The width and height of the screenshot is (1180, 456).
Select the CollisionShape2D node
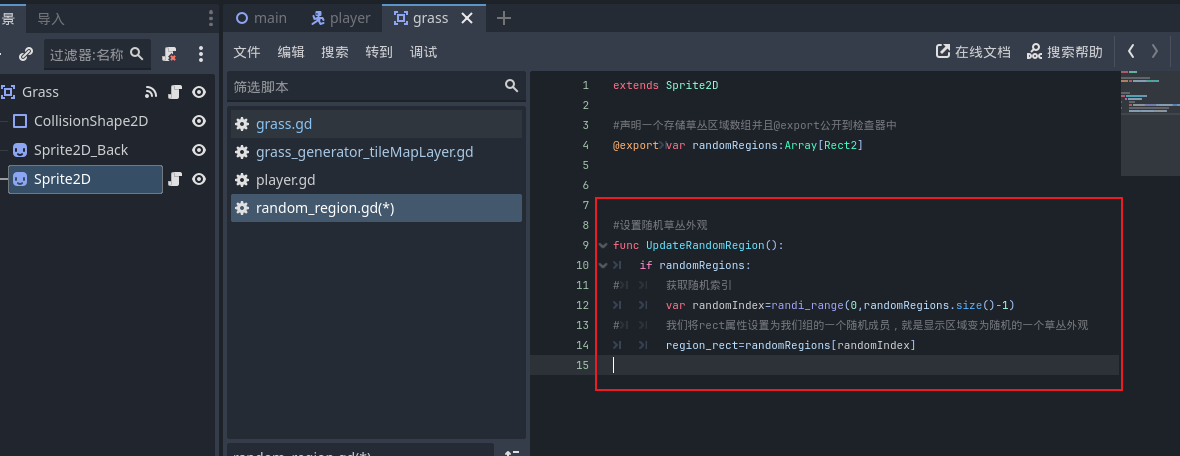[x=91, y=121]
